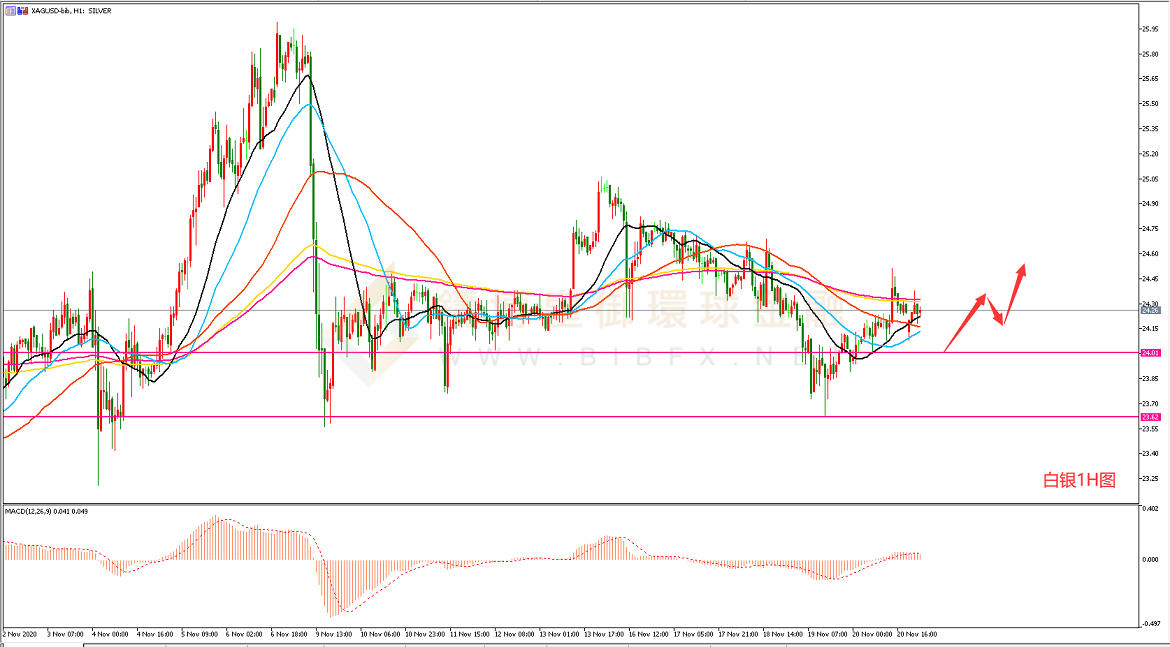Viewport: 1170px width, 647px height.
Task: Select the 24.01 horizontal support line
Action: click(600, 352)
